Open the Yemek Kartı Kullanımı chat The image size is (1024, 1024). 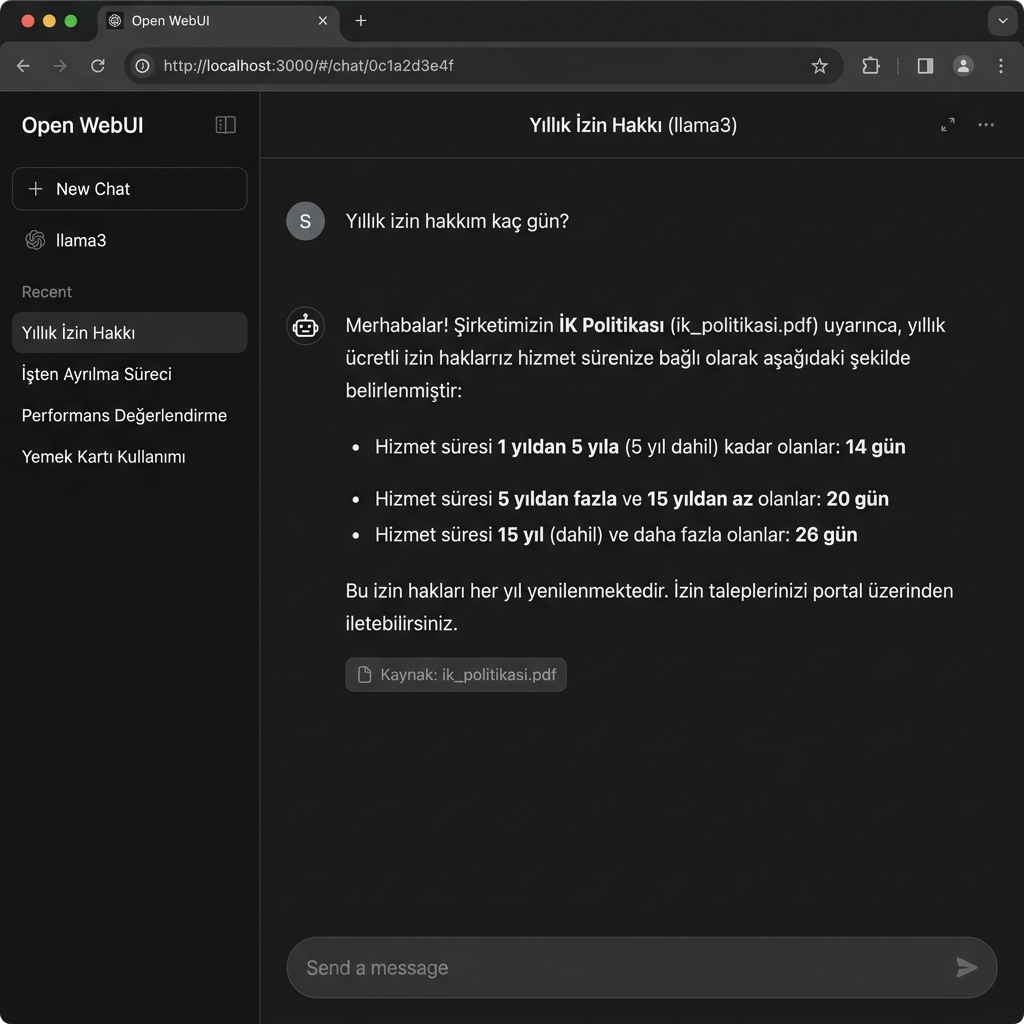click(x=129, y=456)
